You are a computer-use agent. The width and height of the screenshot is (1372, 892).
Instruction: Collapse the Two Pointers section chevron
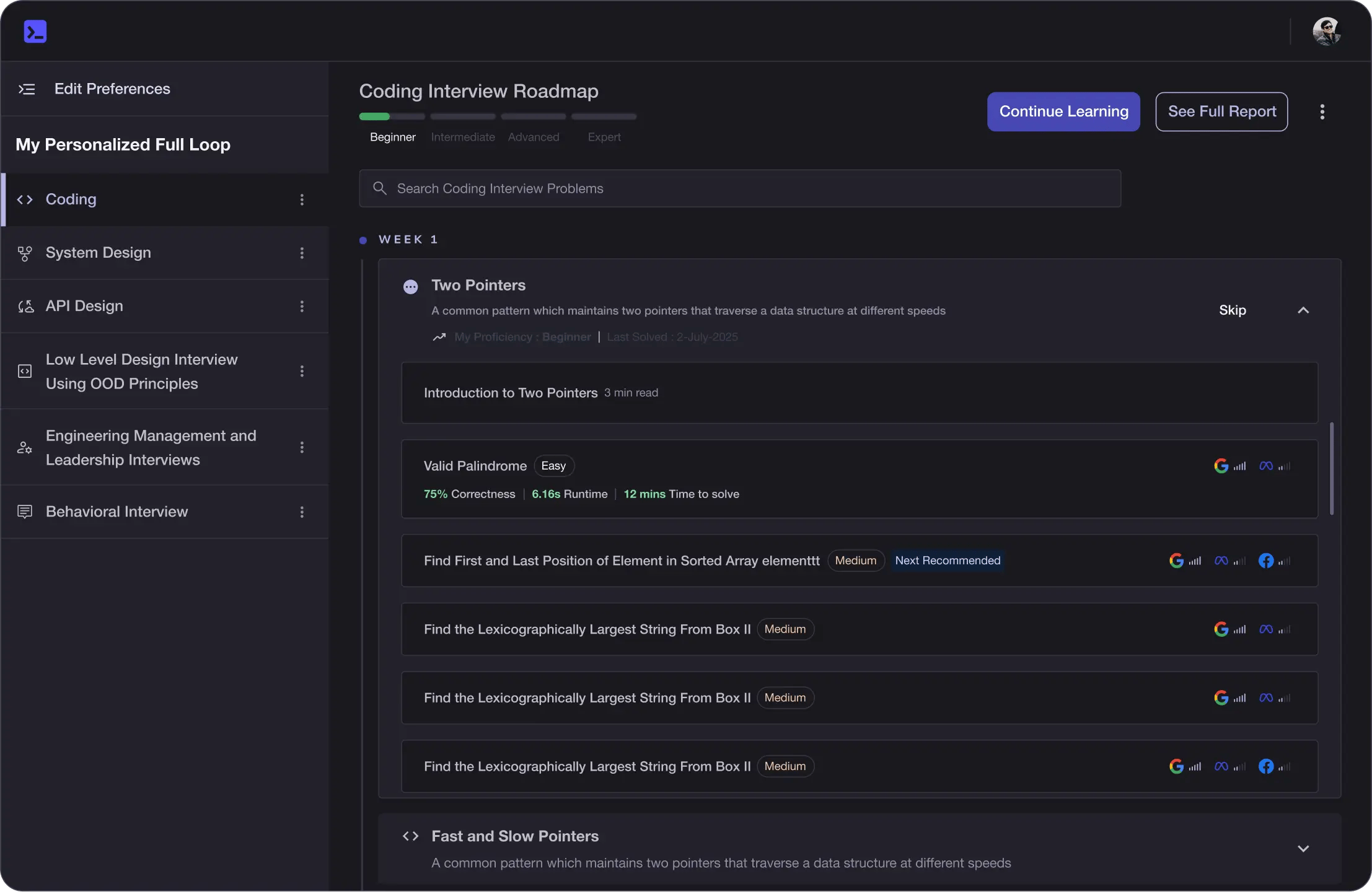coord(1303,310)
